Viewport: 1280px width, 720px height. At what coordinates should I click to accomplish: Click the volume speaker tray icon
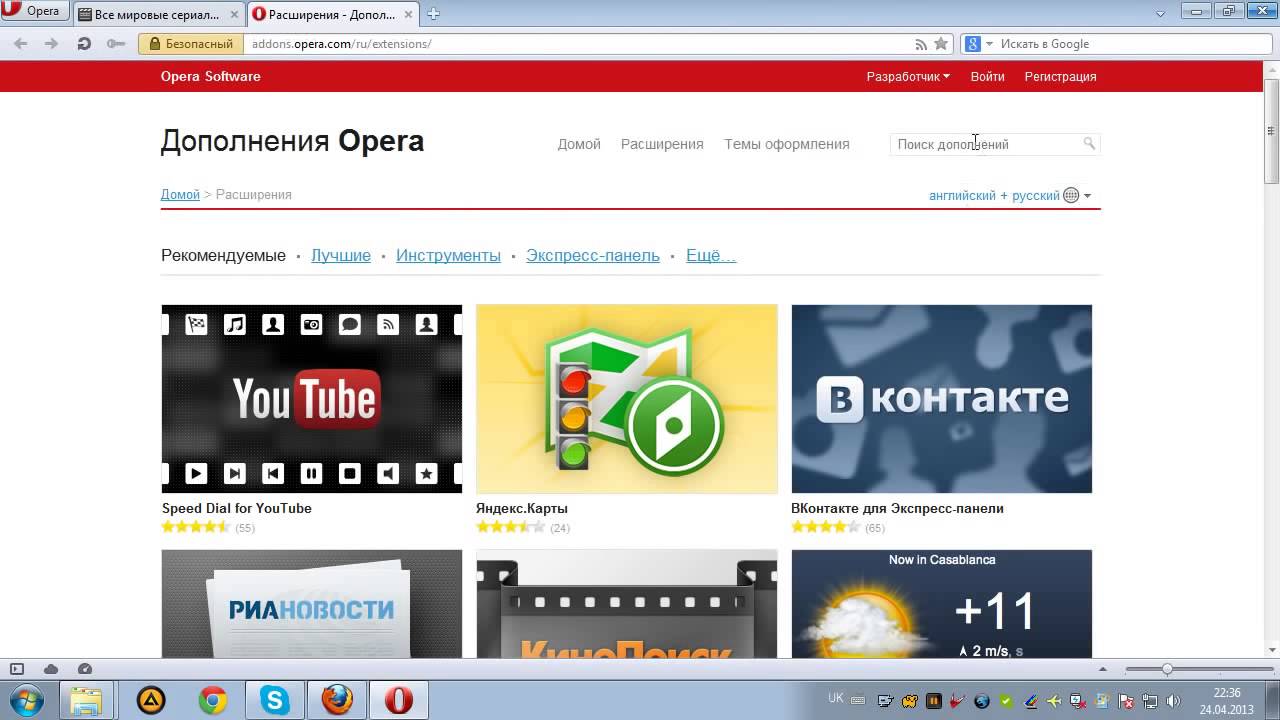coord(1174,701)
